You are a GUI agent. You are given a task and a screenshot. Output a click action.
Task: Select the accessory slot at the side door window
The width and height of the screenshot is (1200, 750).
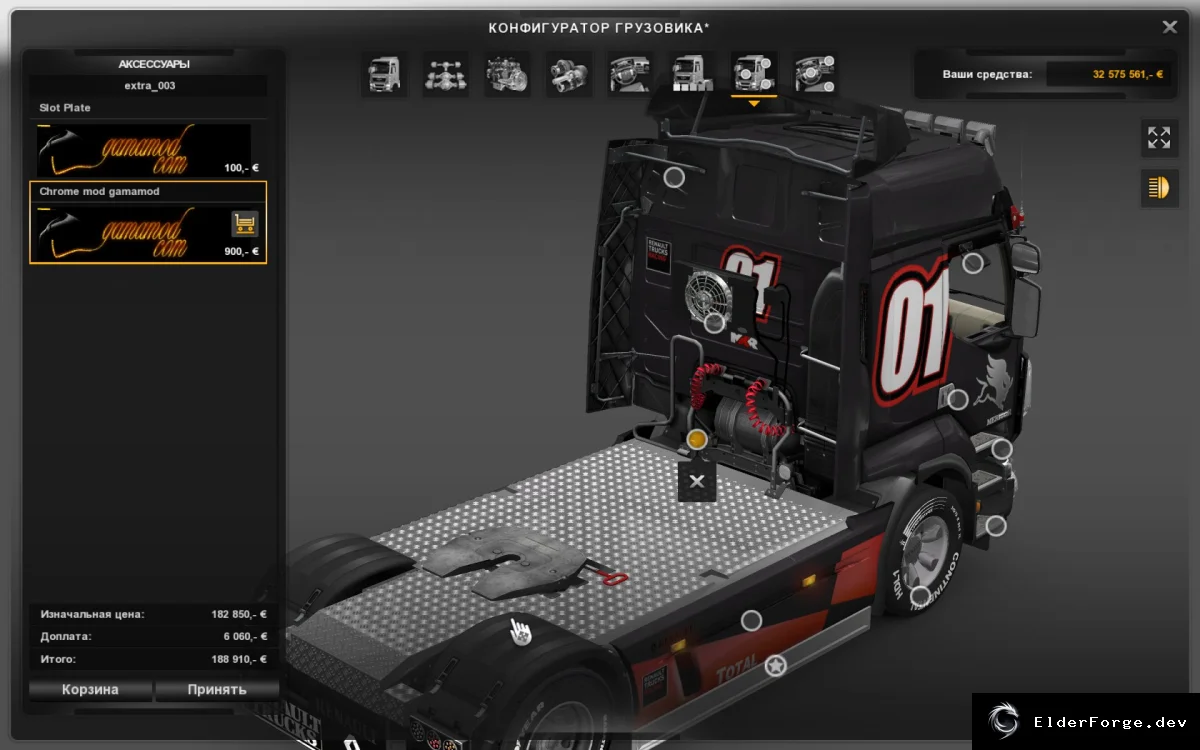pyautogui.click(x=973, y=263)
